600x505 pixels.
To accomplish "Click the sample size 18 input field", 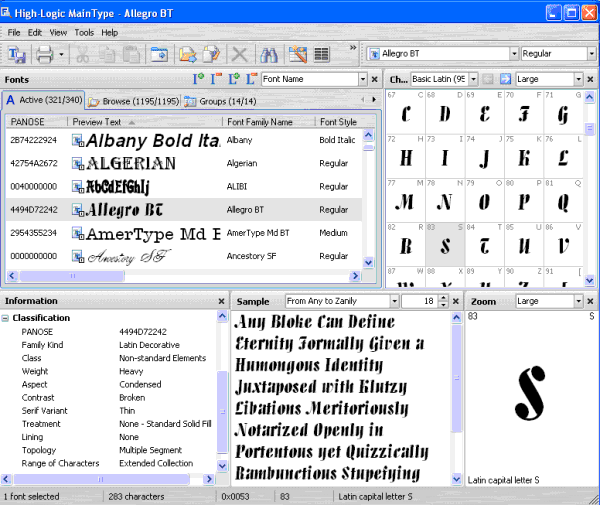I will point(419,301).
